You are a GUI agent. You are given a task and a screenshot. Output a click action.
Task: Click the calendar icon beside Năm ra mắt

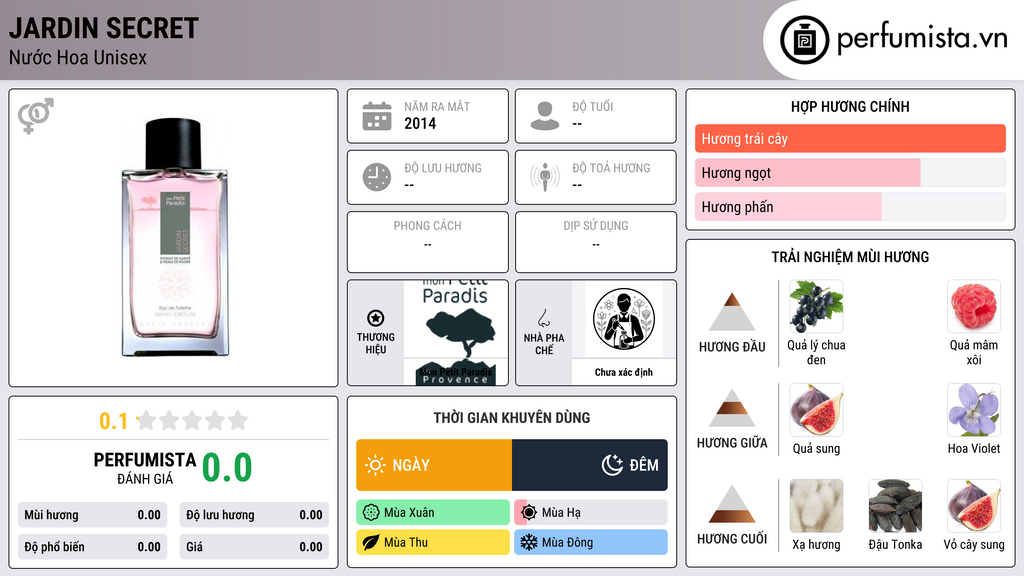click(x=377, y=116)
